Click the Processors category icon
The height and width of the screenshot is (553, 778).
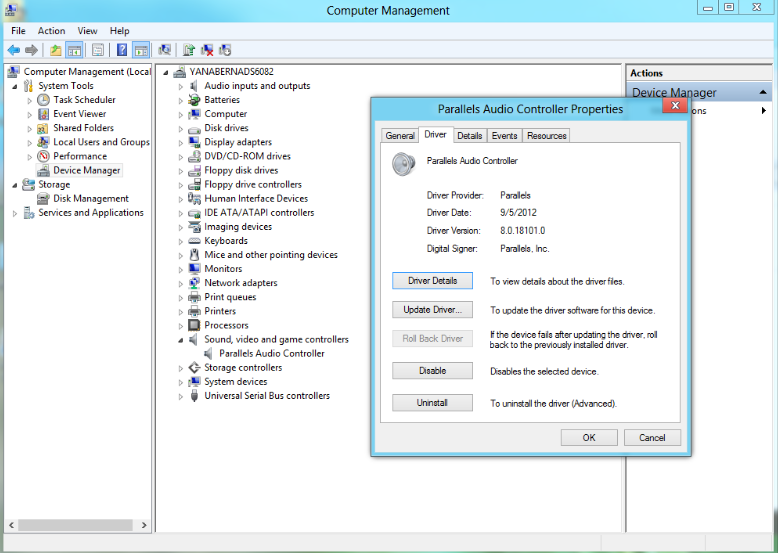194,325
